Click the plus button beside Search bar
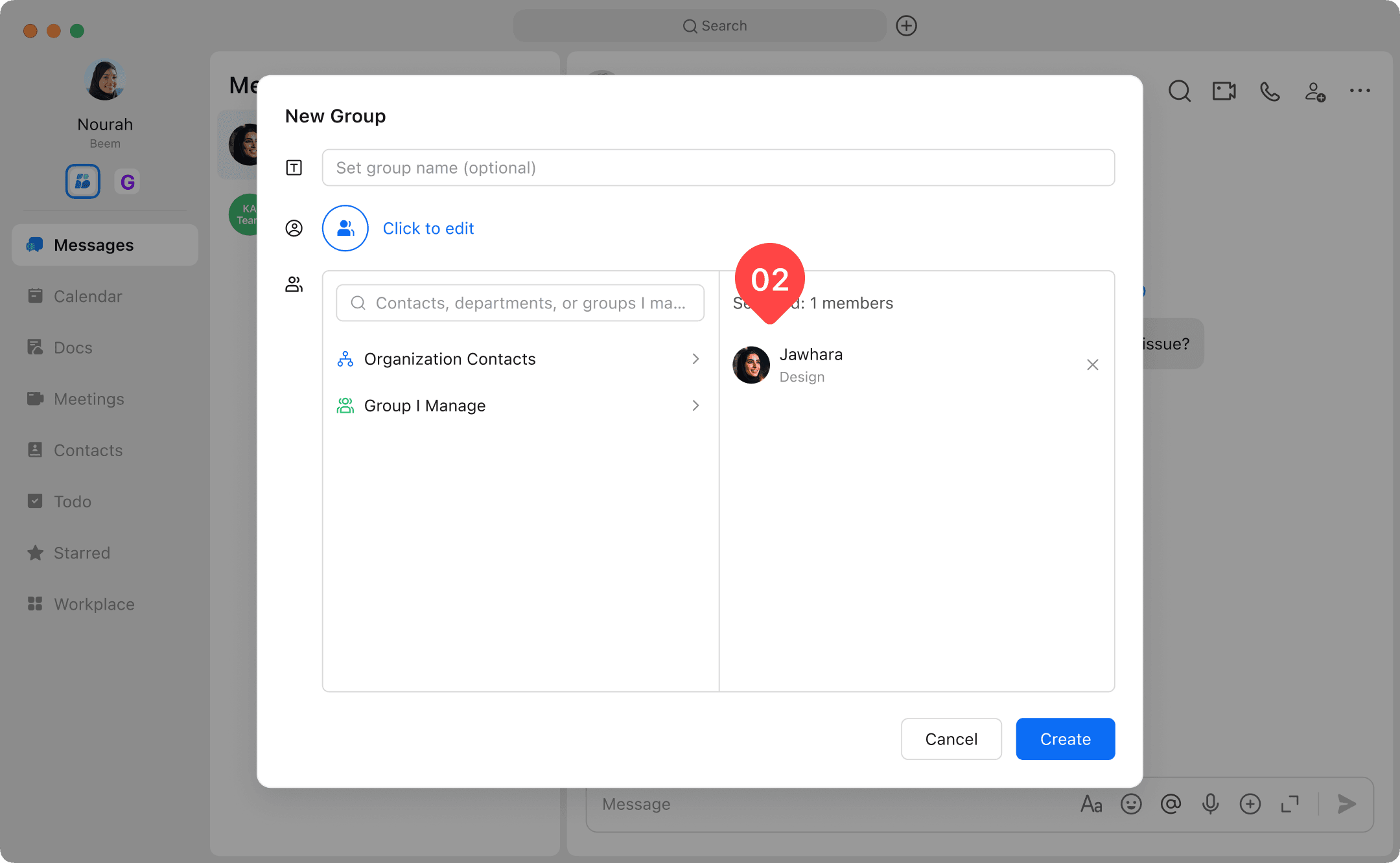1400x863 pixels. click(x=906, y=26)
